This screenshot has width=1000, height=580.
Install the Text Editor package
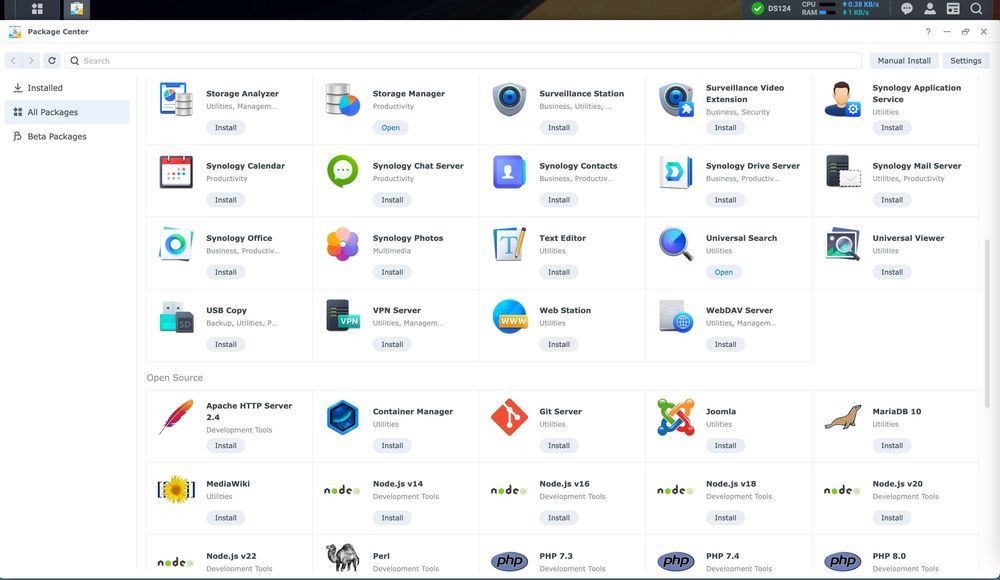pos(559,272)
